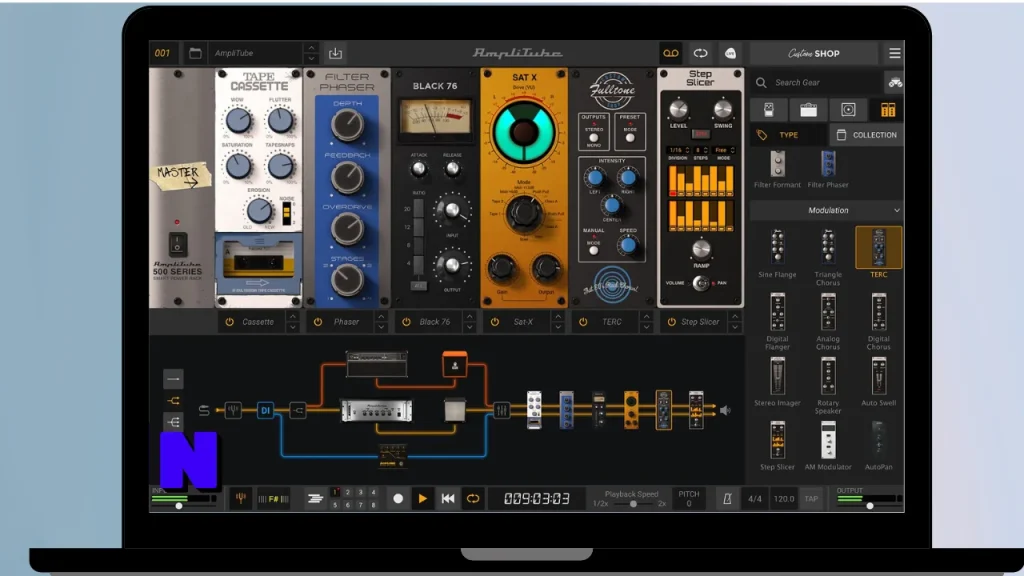1024x576 pixels.
Task: Toggle Step Slicer module power
Action: click(671, 322)
